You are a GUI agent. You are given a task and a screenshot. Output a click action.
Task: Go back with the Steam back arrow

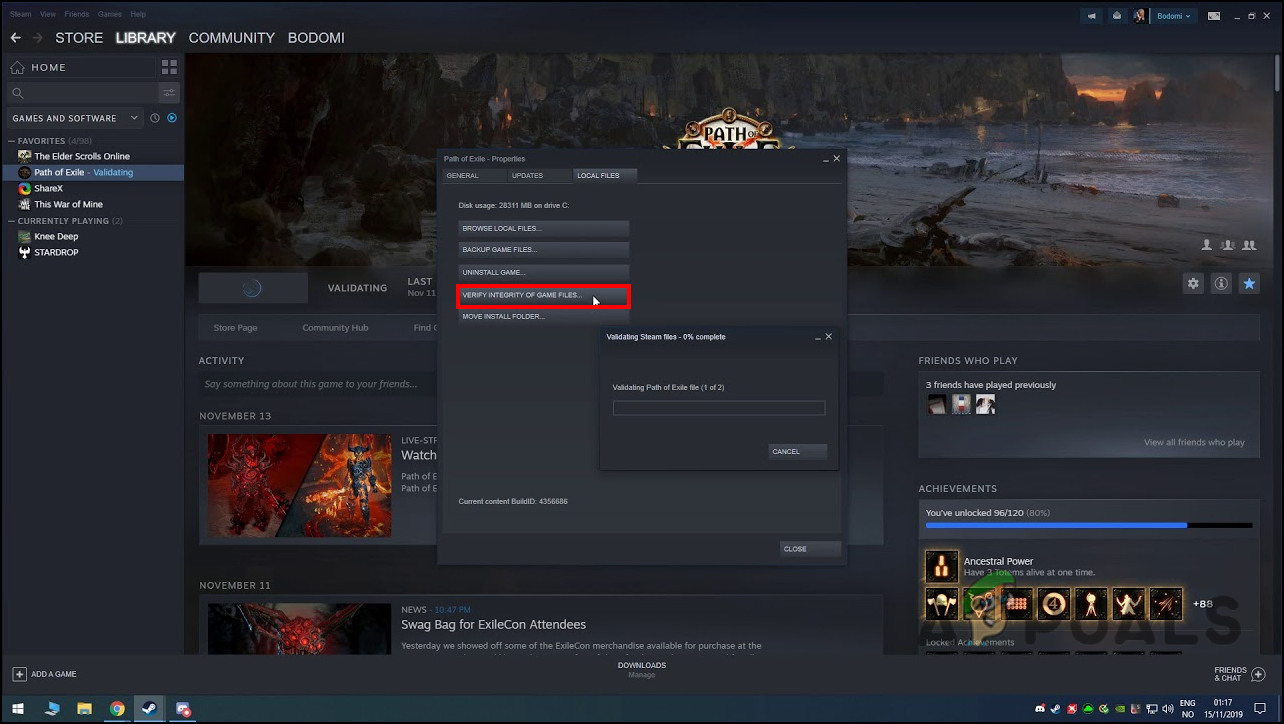pyautogui.click(x=15, y=38)
